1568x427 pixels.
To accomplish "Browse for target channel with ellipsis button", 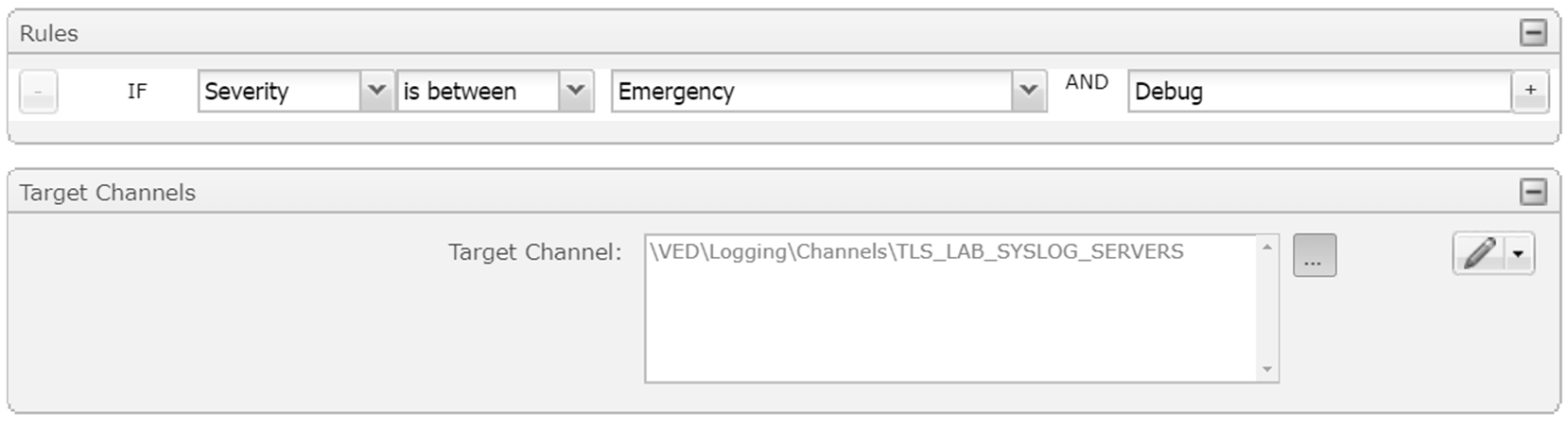I will point(1314,256).
